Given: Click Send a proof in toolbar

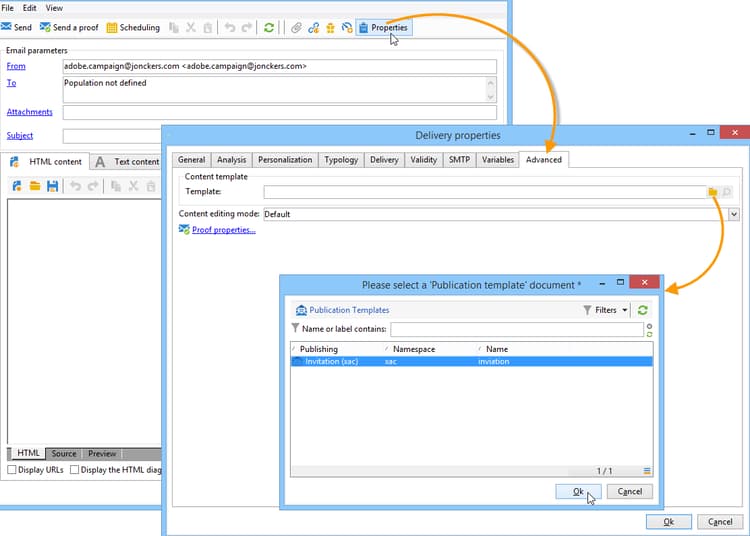Looking at the screenshot, I should (x=69, y=27).
